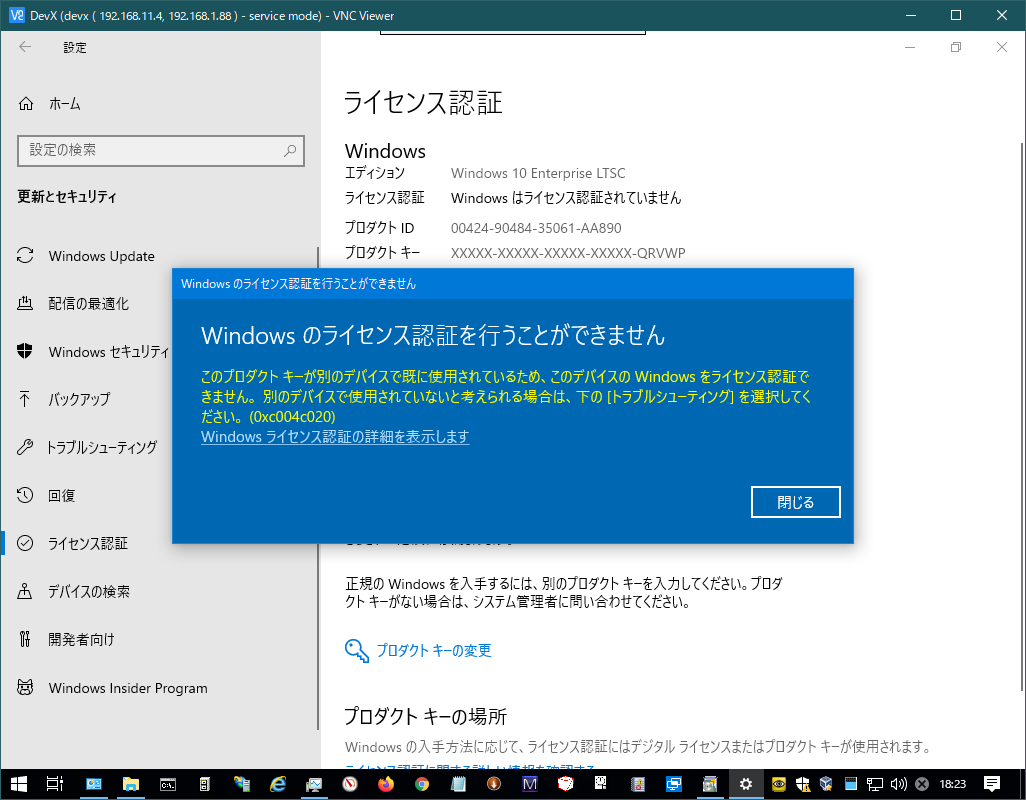This screenshot has width=1026, height=800.
Task: Click the yellow eye tray icon
Action: 779,784
